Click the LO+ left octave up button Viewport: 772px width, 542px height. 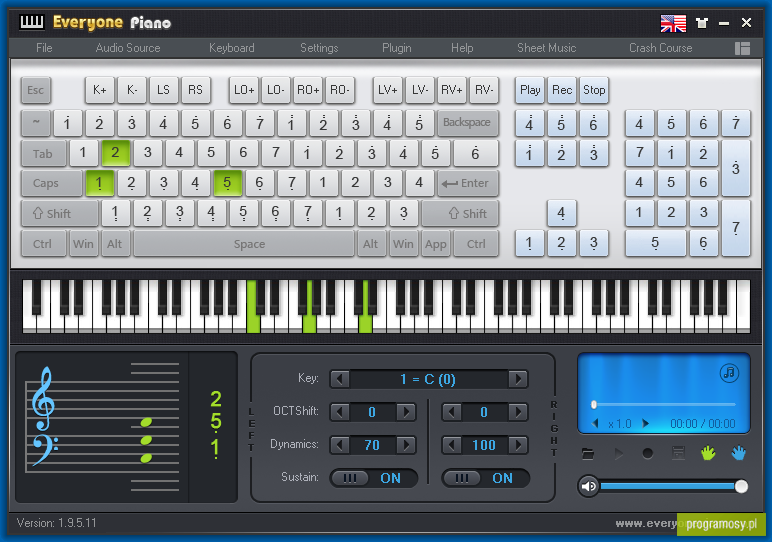coord(244,90)
